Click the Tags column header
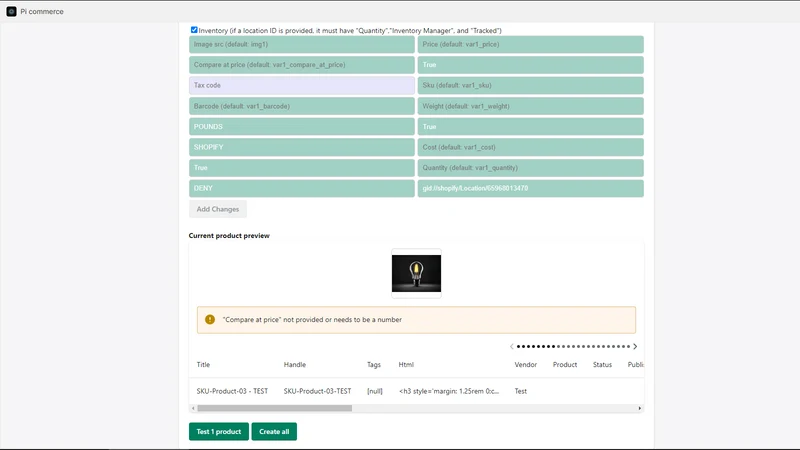Screen dimensions: 800x450 [x=374, y=365]
